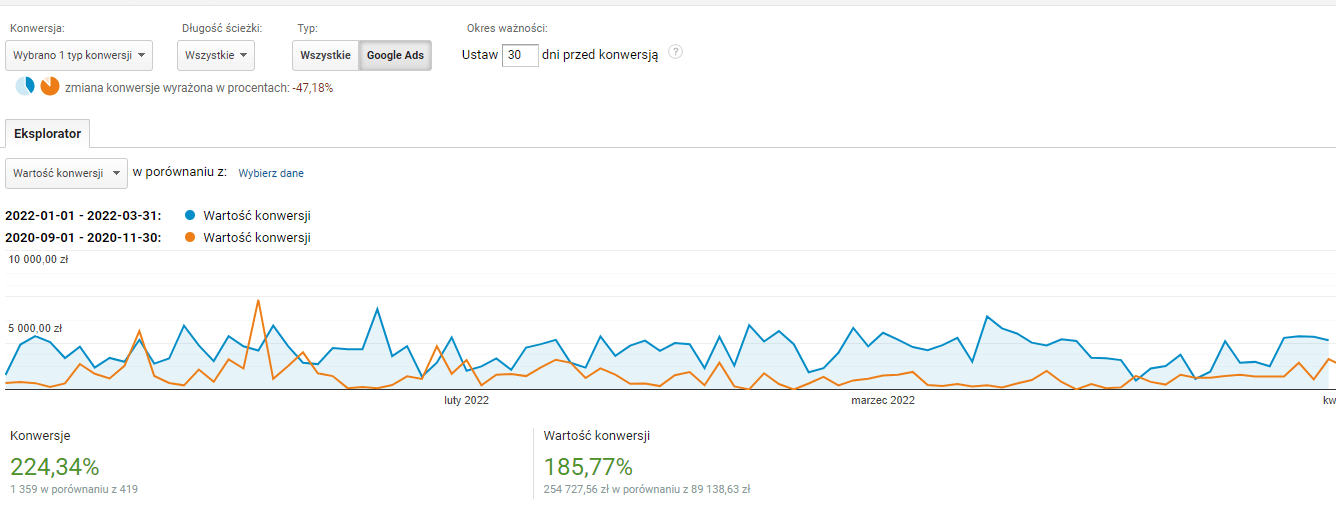Image resolution: width=1336 pixels, height=508 pixels.
Task: Open the Wartość konwersji metric dropdown
Action: click(66, 173)
